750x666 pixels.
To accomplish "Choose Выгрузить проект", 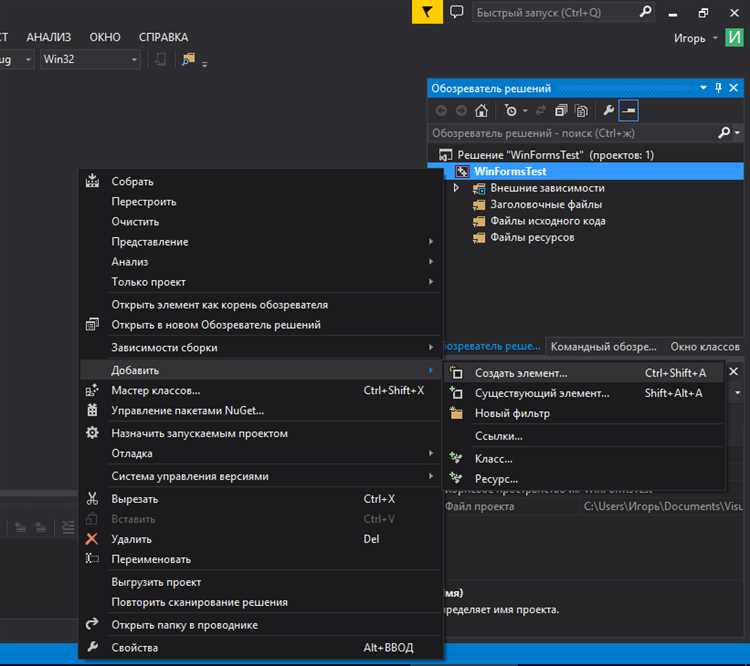I will (x=261, y=582).
